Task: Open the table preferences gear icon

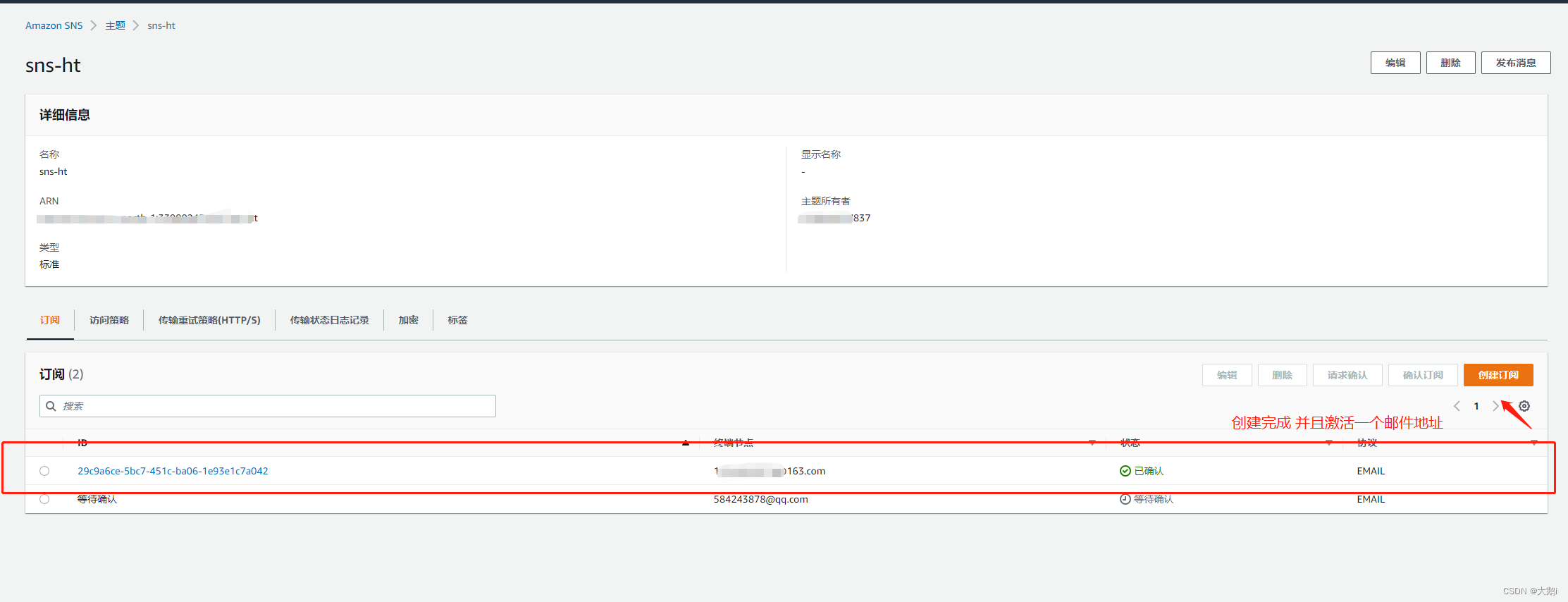Action: pos(1524,406)
